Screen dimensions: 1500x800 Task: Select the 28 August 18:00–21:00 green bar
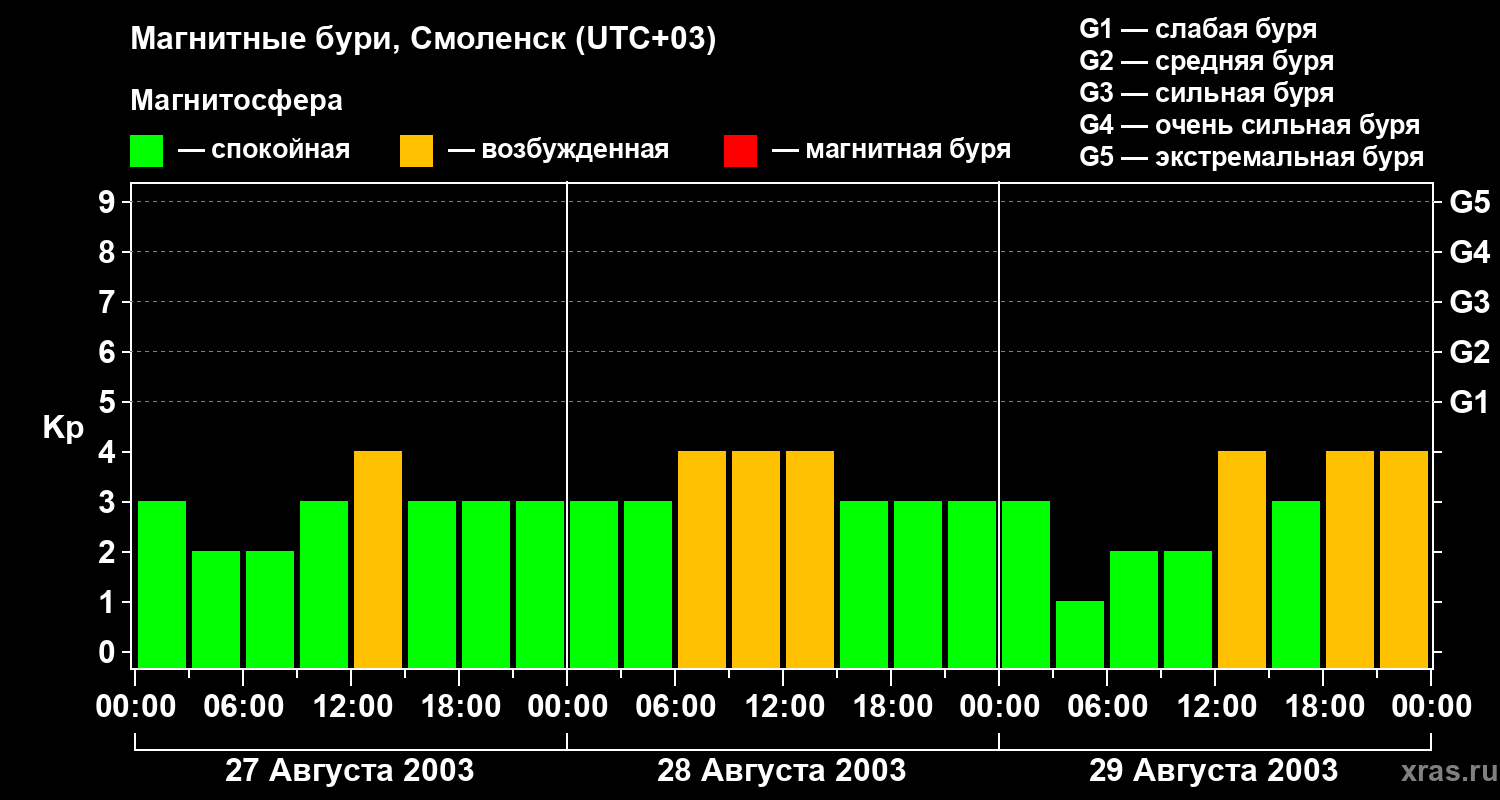pyautogui.click(x=918, y=584)
